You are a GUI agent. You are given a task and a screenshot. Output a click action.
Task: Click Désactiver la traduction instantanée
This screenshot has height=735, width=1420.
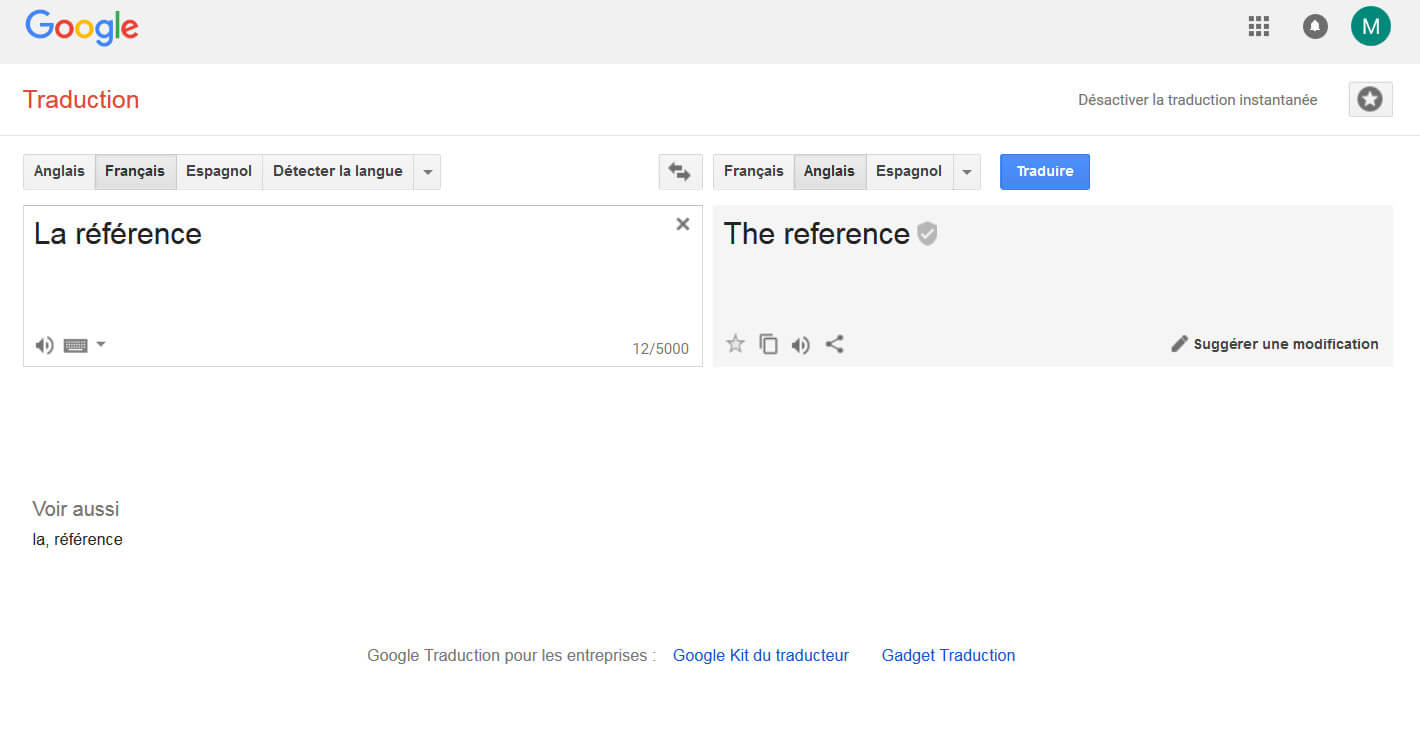tap(1197, 100)
